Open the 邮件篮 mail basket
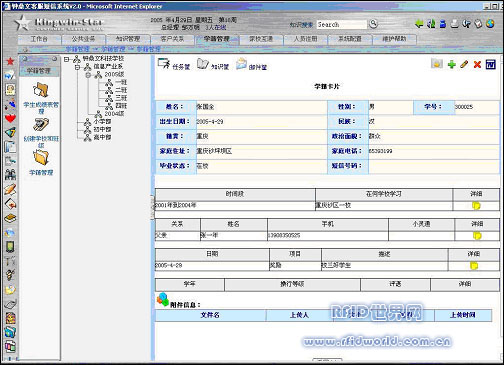The height and width of the screenshot is (365, 504). (252, 64)
